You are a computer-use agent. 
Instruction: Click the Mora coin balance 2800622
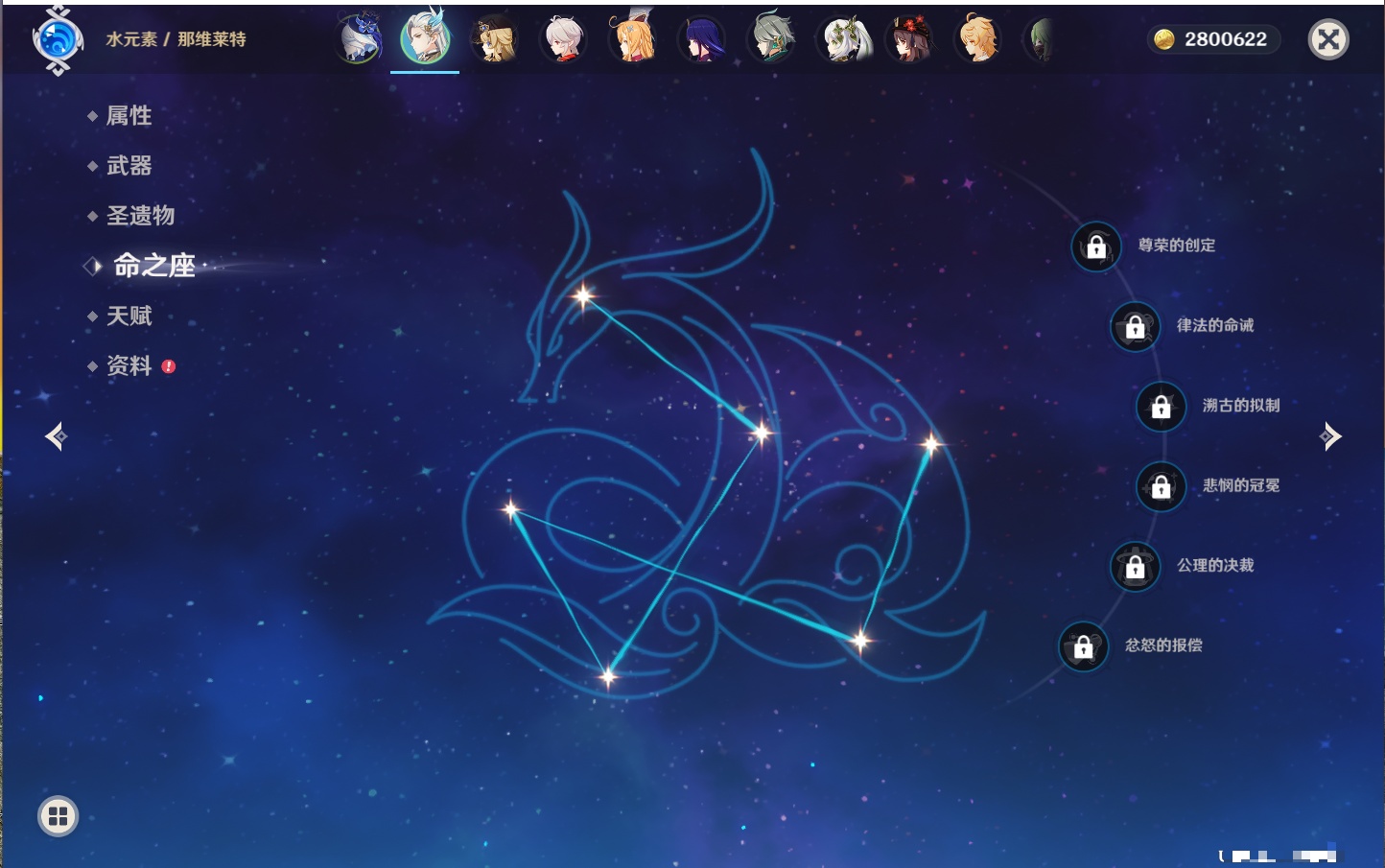tap(1213, 39)
